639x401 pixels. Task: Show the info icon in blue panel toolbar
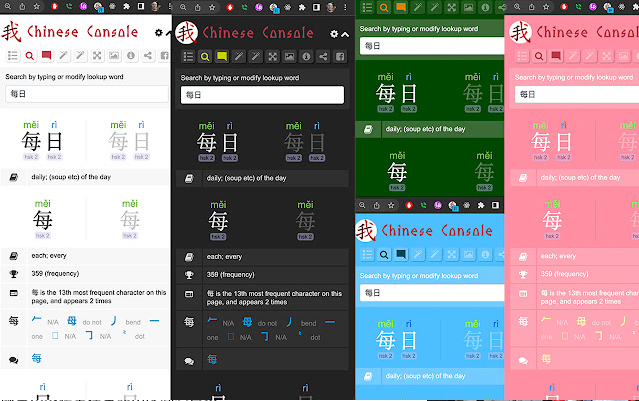[485, 255]
